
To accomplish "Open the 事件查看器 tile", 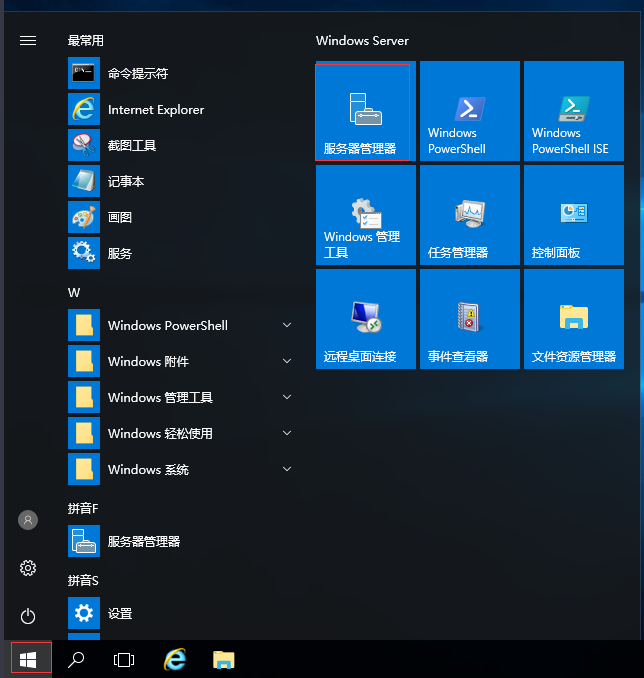I will [x=470, y=319].
